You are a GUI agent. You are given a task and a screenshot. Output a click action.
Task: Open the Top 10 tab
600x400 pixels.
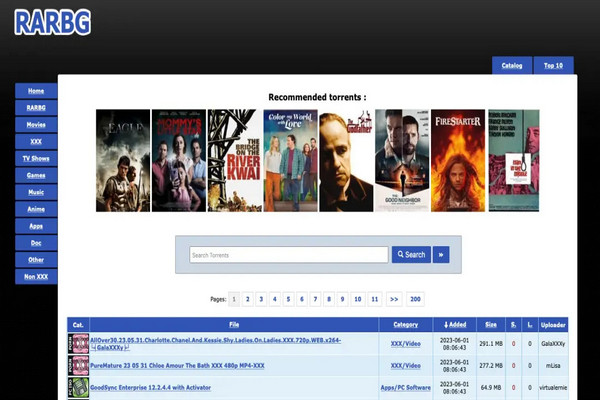point(553,65)
